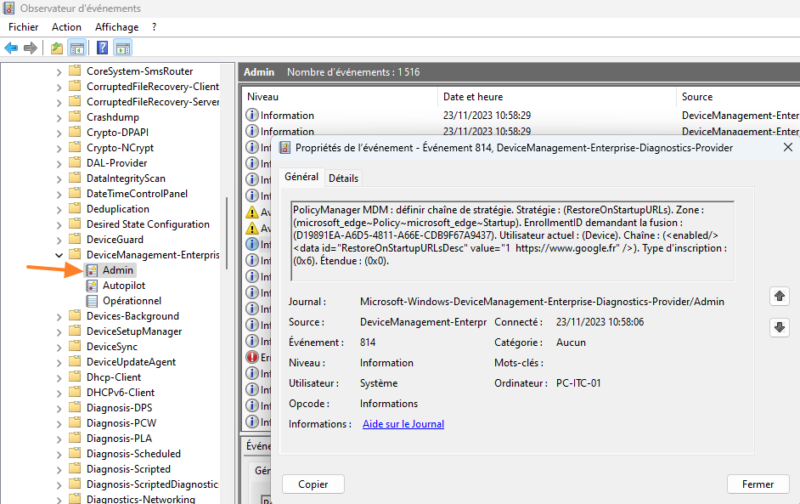This screenshot has width=800, height=504.
Task: Show previous event with the up arrow
Action: coord(780,297)
